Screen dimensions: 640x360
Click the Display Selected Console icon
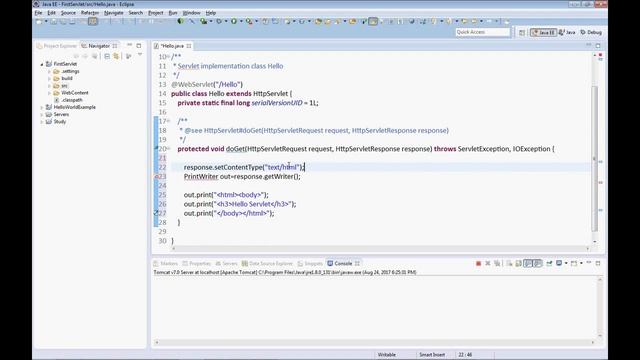[559, 264]
